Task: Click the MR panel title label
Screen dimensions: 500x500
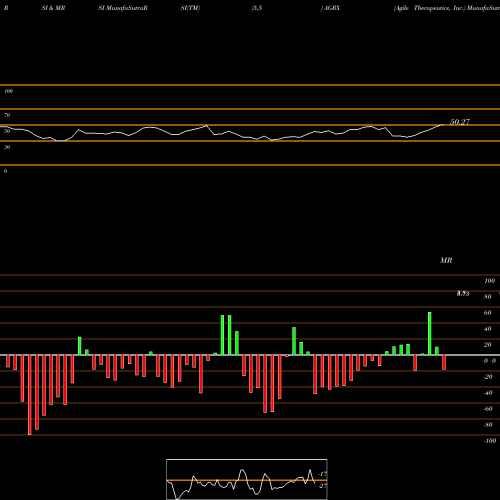Action: point(446,260)
